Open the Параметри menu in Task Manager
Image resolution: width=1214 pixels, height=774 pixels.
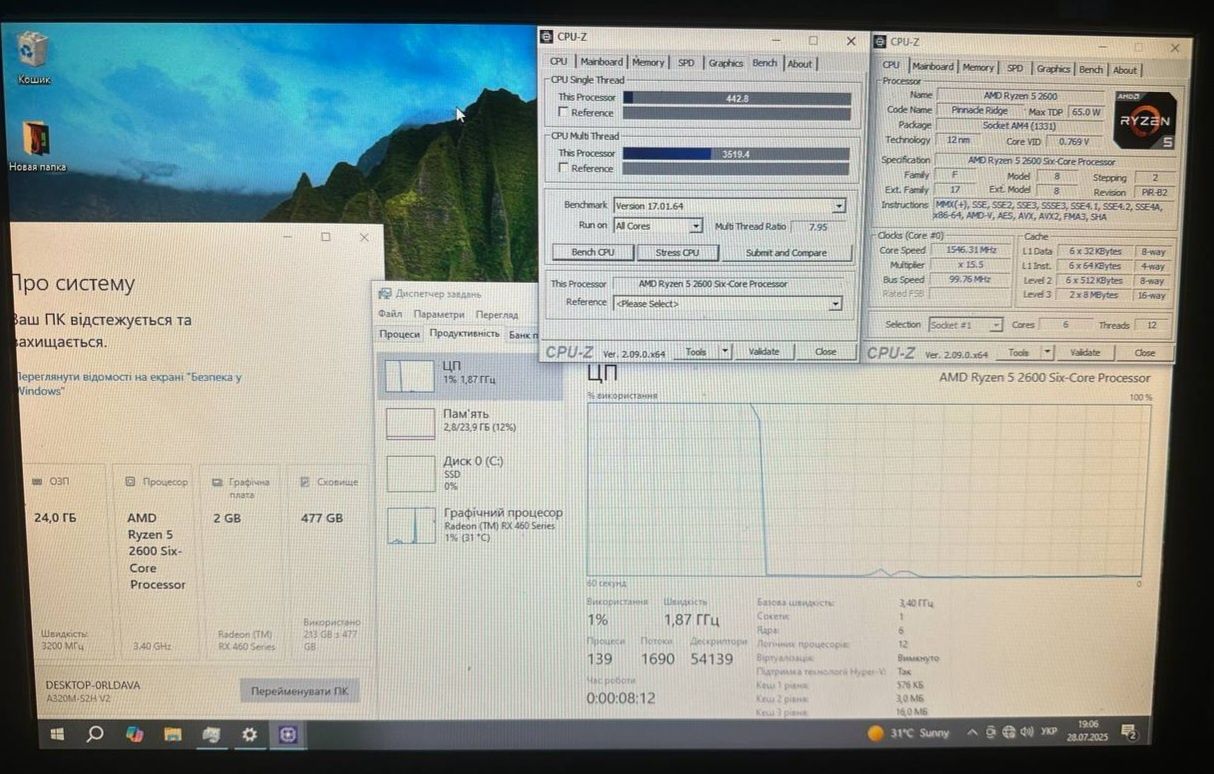coord(438,314)
